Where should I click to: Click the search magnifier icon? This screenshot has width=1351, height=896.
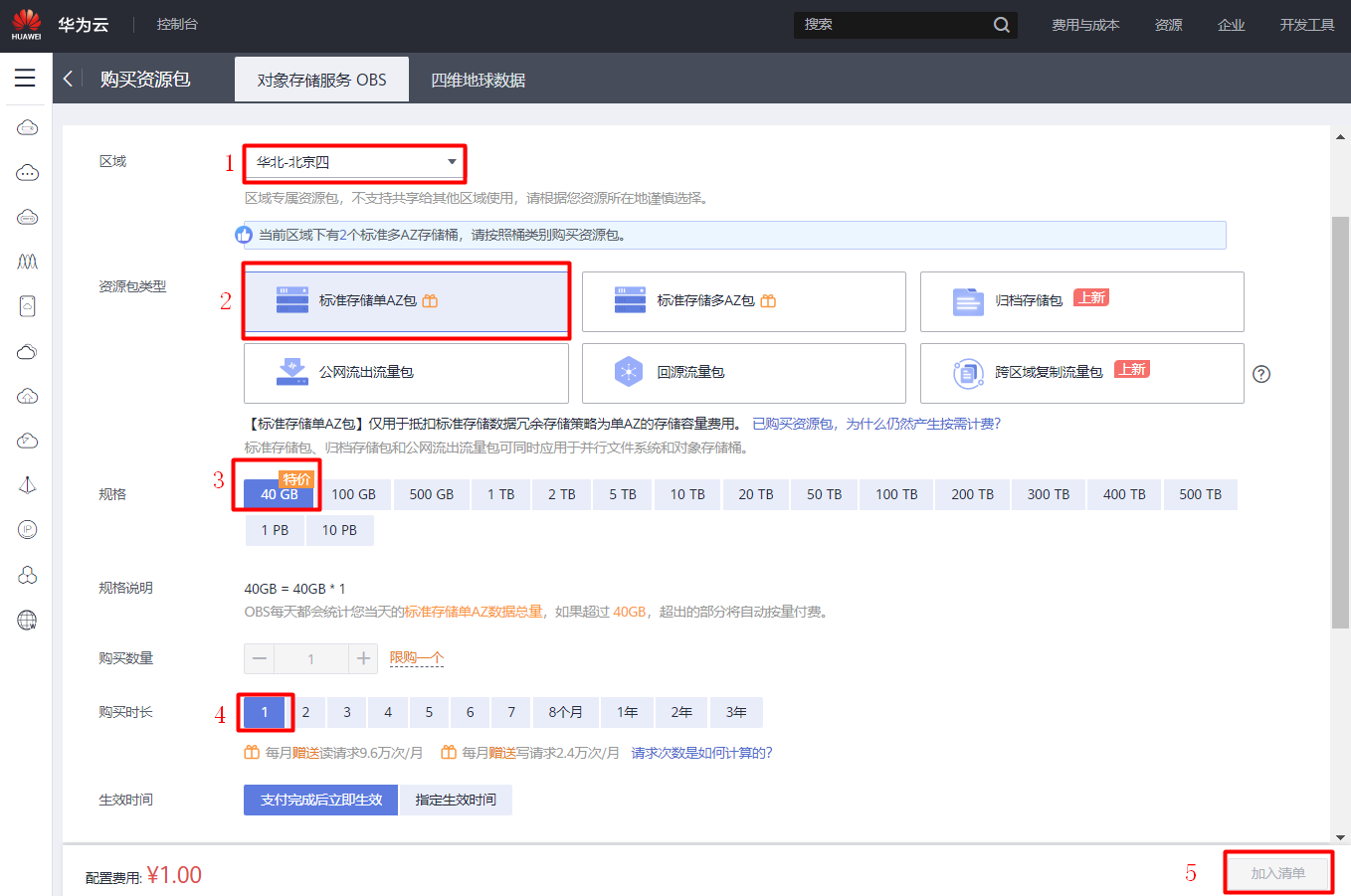(x=1001, y=25)
